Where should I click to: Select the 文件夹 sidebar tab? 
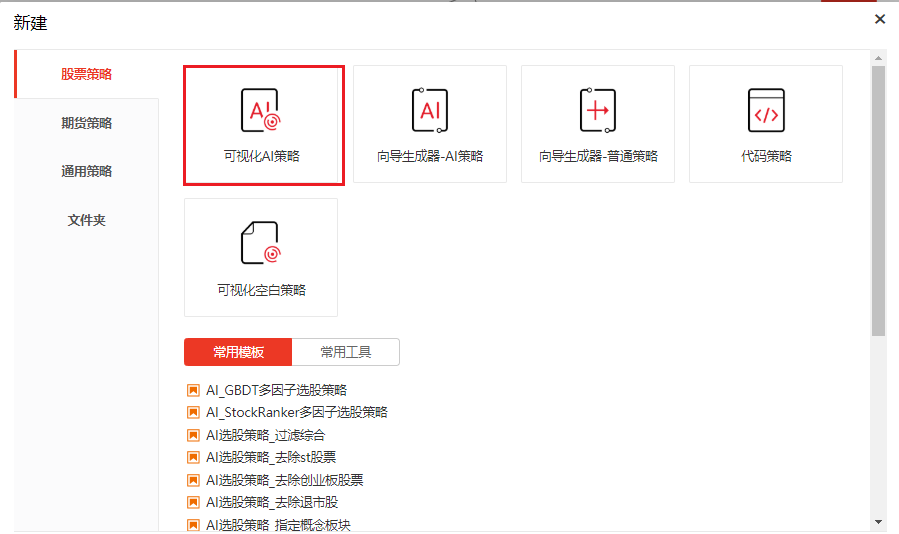pyautogui.click(x=87, y=220)
